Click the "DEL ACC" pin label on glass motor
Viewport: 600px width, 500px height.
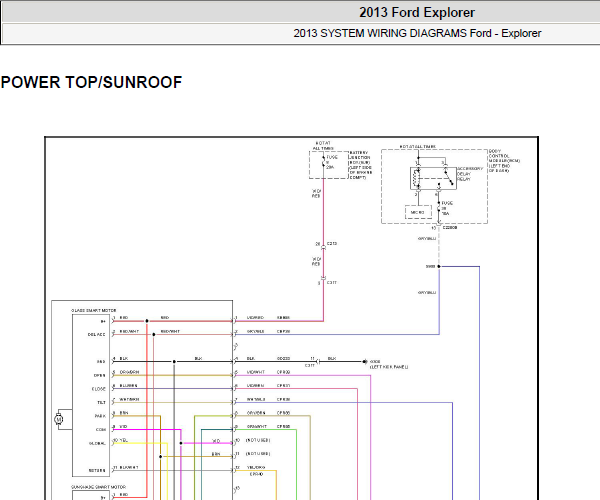click(96, 334)
